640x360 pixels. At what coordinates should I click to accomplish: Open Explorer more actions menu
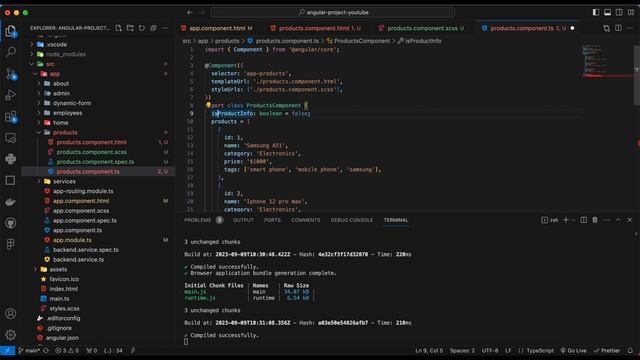click(x=164, y=28)
